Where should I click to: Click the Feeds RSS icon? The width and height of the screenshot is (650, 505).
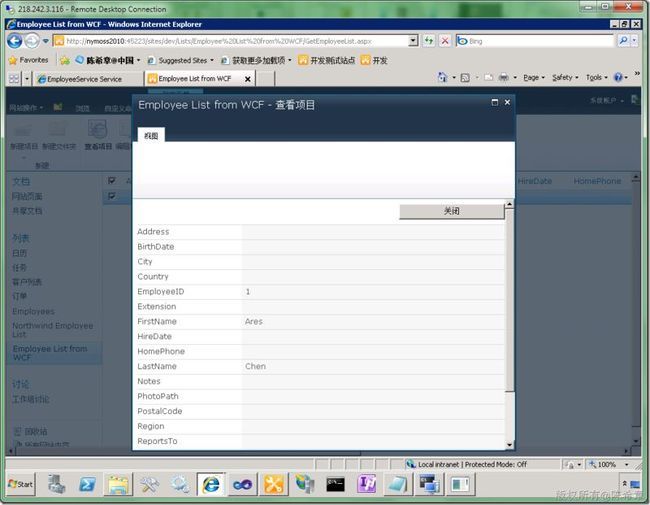point(465,78)
